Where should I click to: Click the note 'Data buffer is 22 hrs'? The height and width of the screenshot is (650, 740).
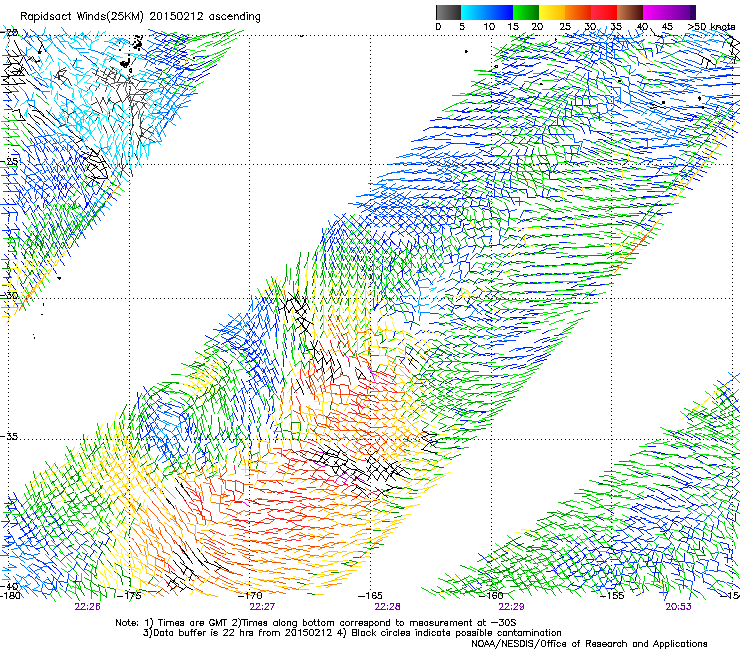[205, 633]
